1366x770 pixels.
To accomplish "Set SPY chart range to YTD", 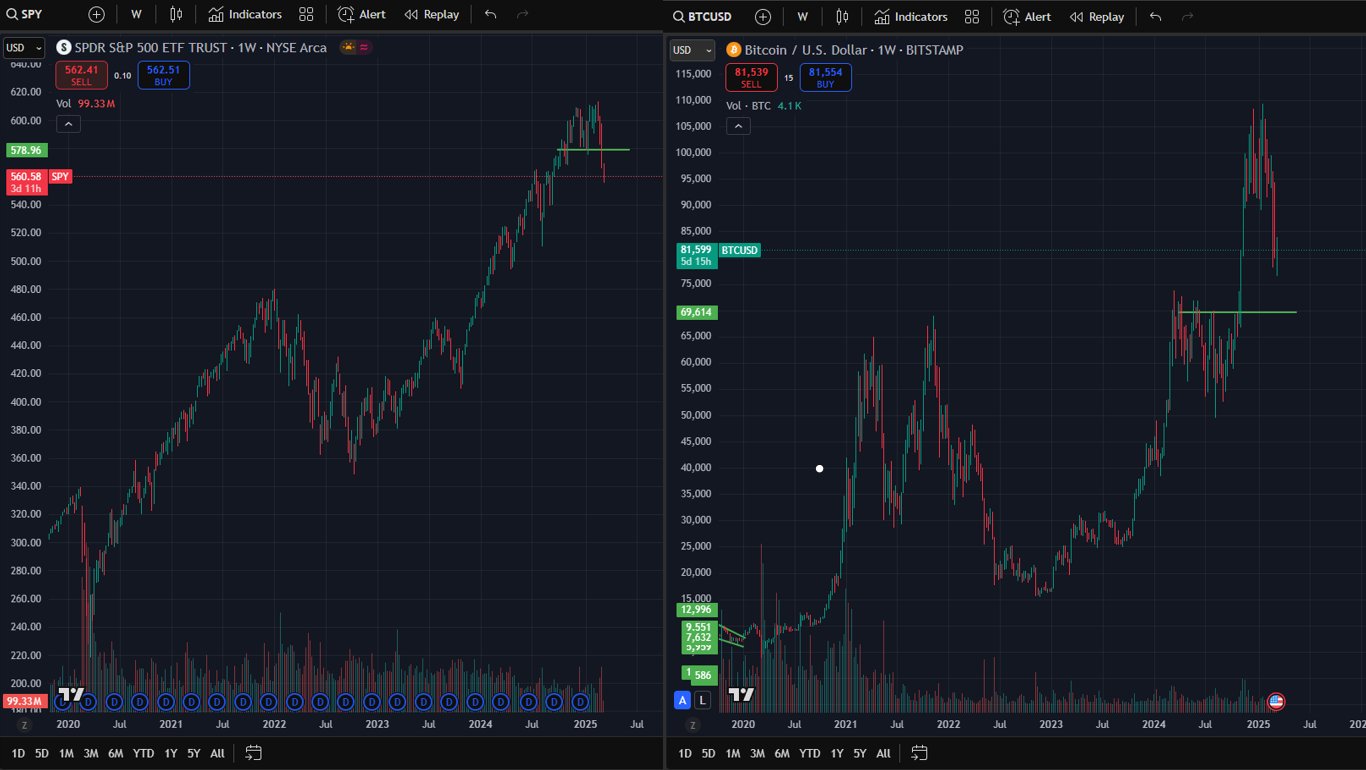I will tap(144, 753).
